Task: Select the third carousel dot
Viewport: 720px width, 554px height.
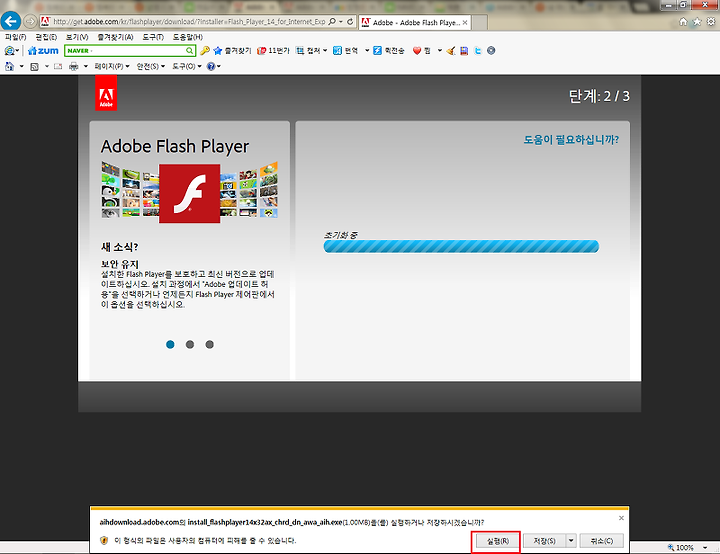Action: point(209,345)
